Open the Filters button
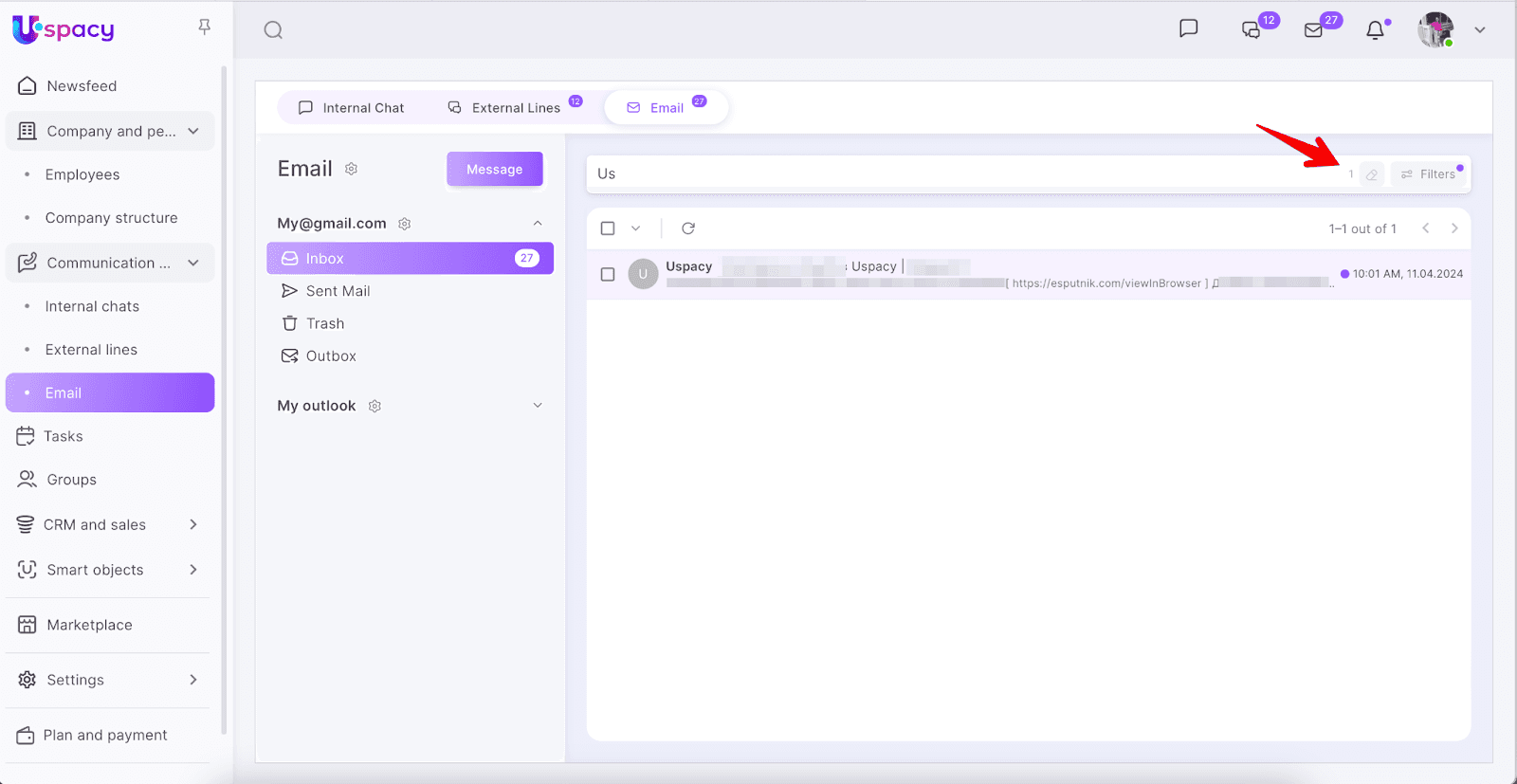The width and height of the screenshot is (1517, 784). pos(1429,174)
